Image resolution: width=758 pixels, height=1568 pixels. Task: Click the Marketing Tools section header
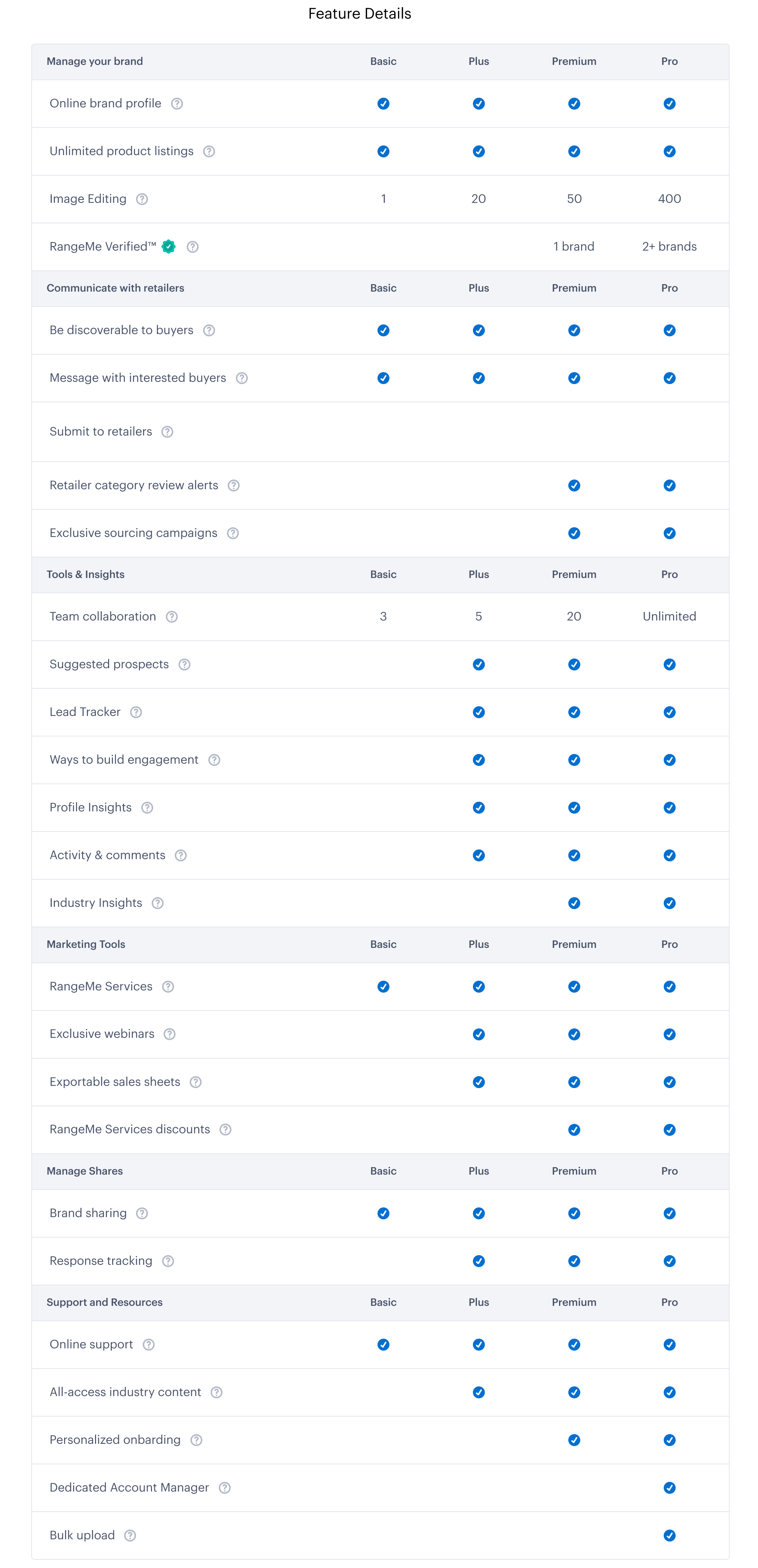pyautogui.click(x=86, y=944)
